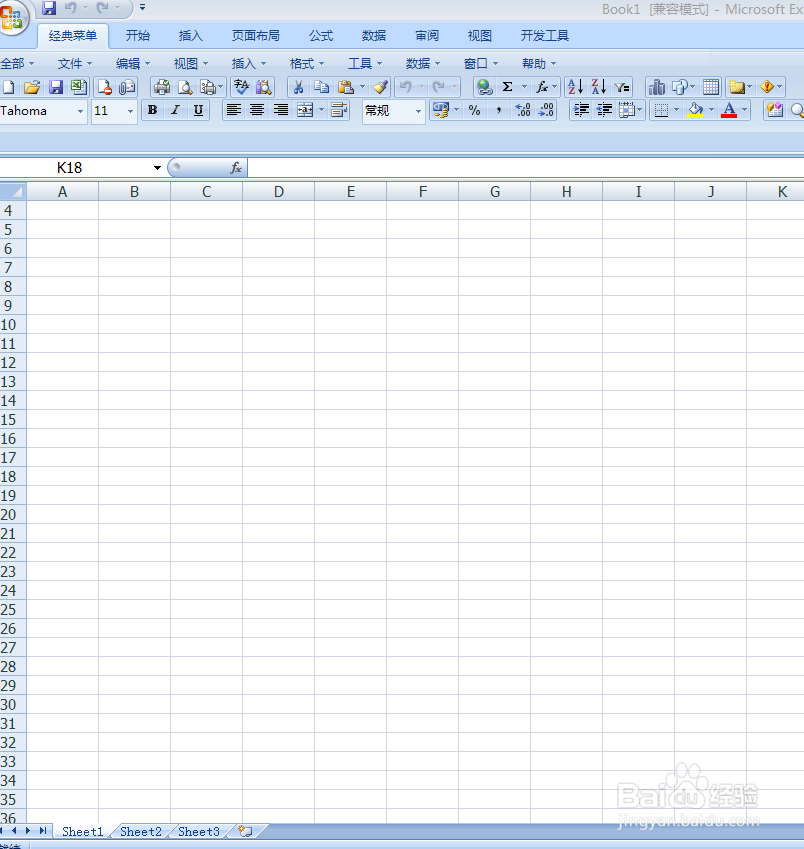Click the Select All corner button
This screenshot has width=804, height=849.
(x=13, y=192)
